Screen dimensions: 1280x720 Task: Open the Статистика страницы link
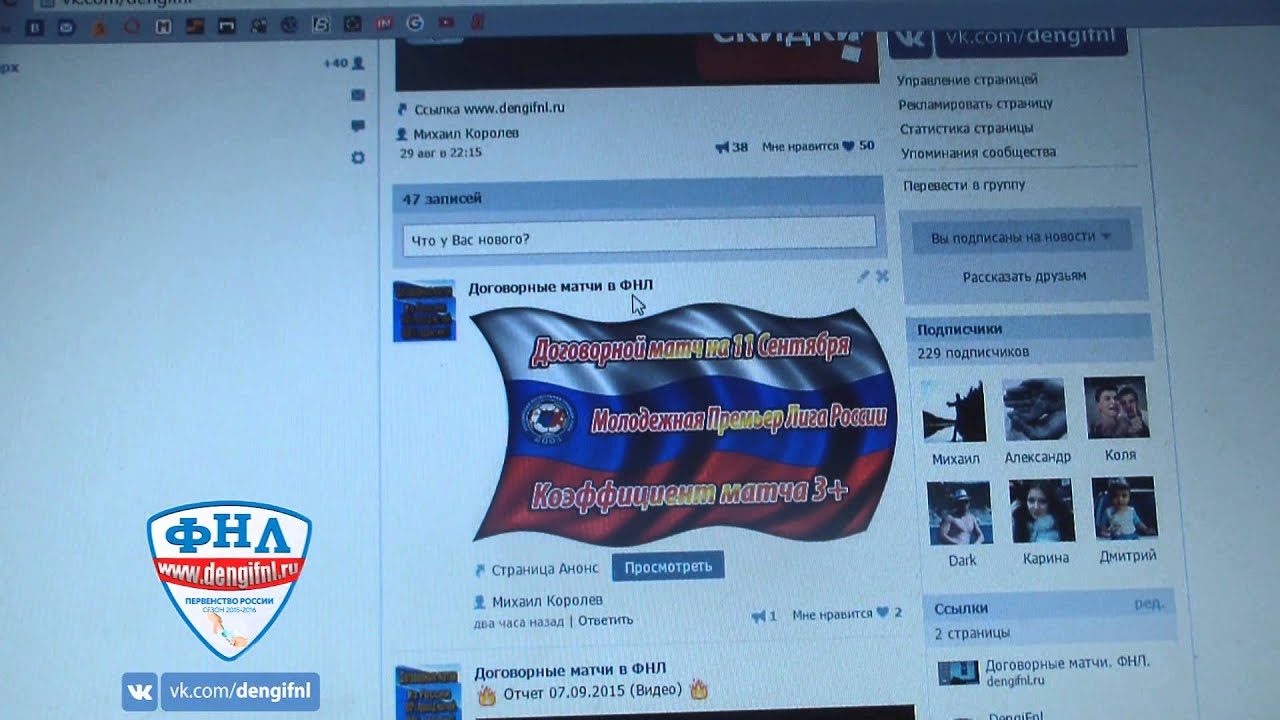tap(966, 129)
